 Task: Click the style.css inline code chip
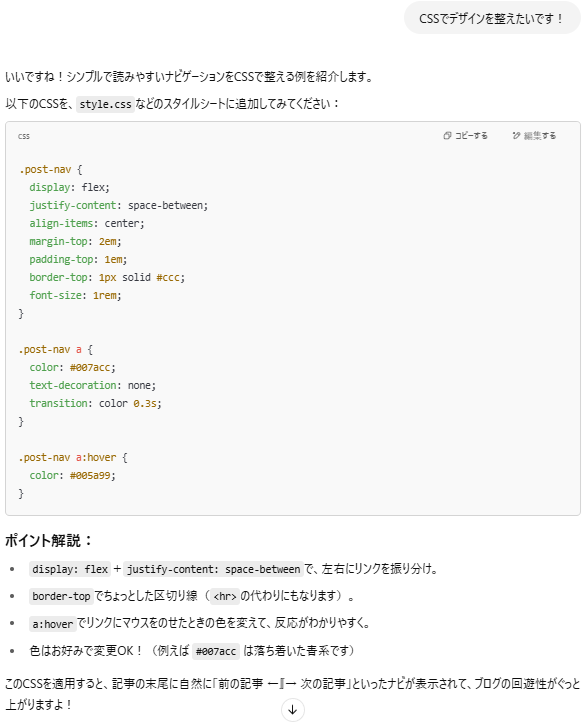point(105,104)
